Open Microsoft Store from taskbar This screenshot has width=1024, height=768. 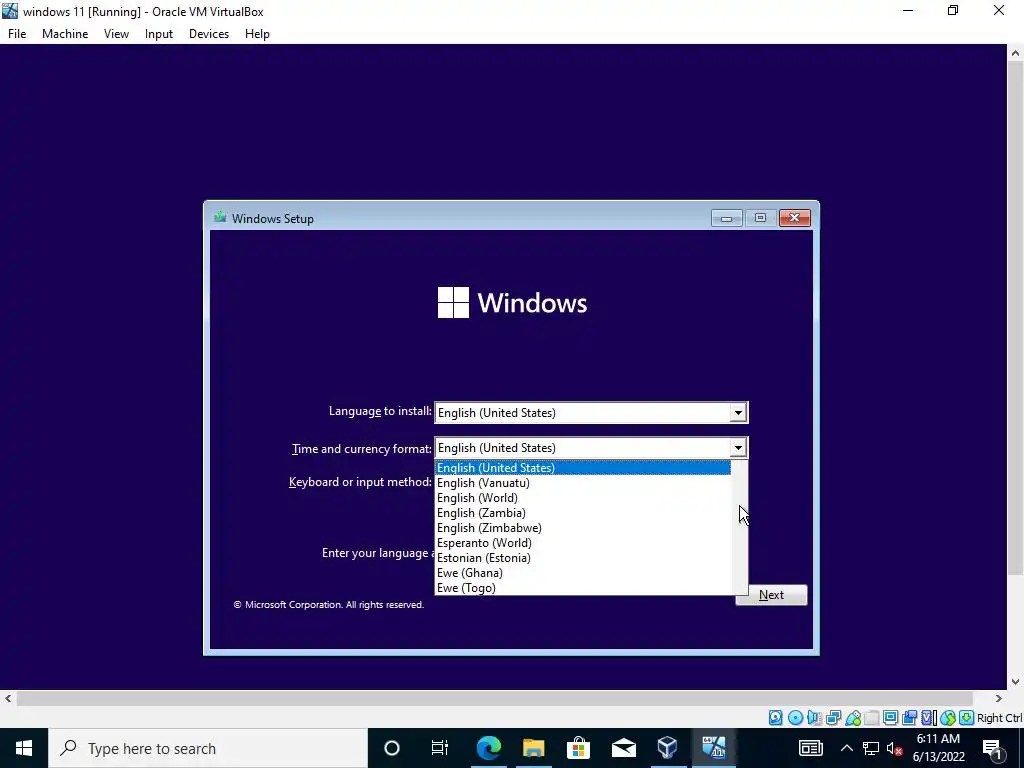coord(578,748)
